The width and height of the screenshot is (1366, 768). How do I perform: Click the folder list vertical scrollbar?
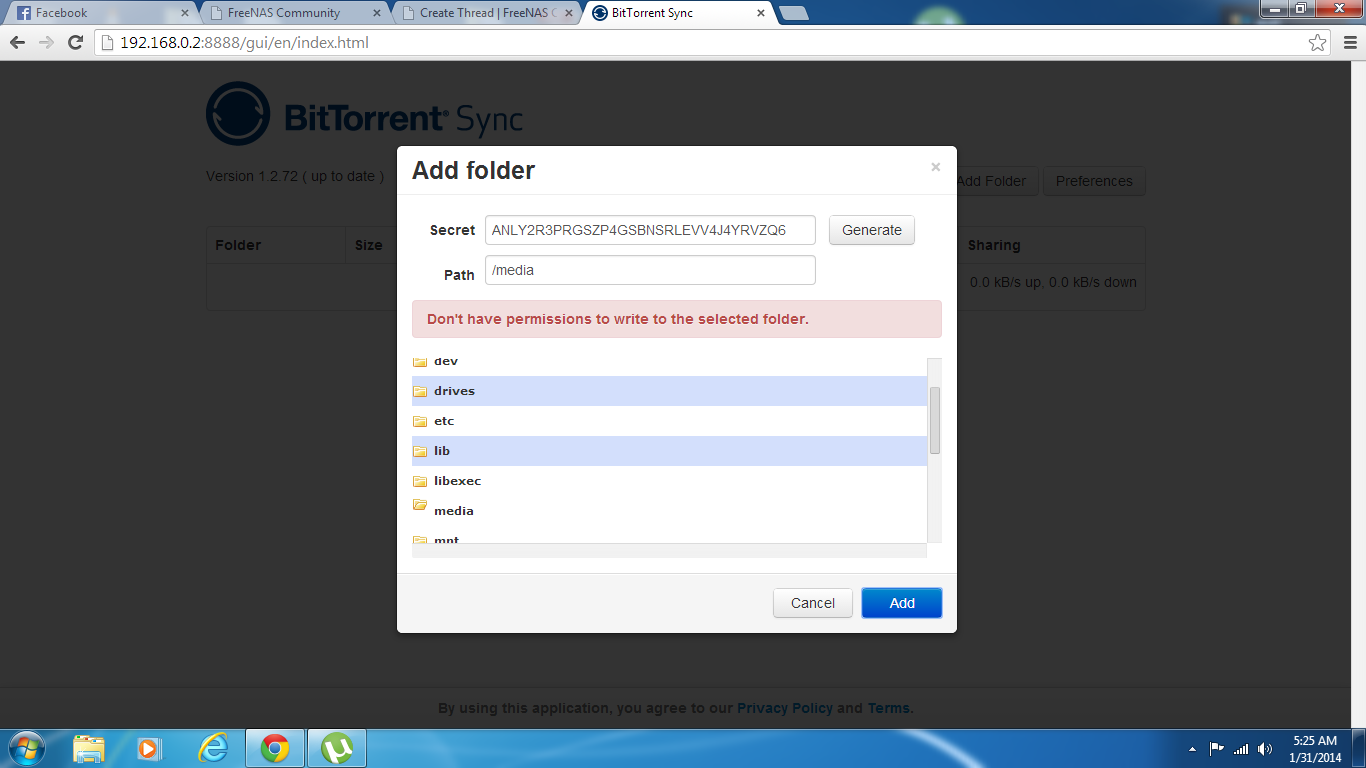pyautogui.click(x=935, y=421)
